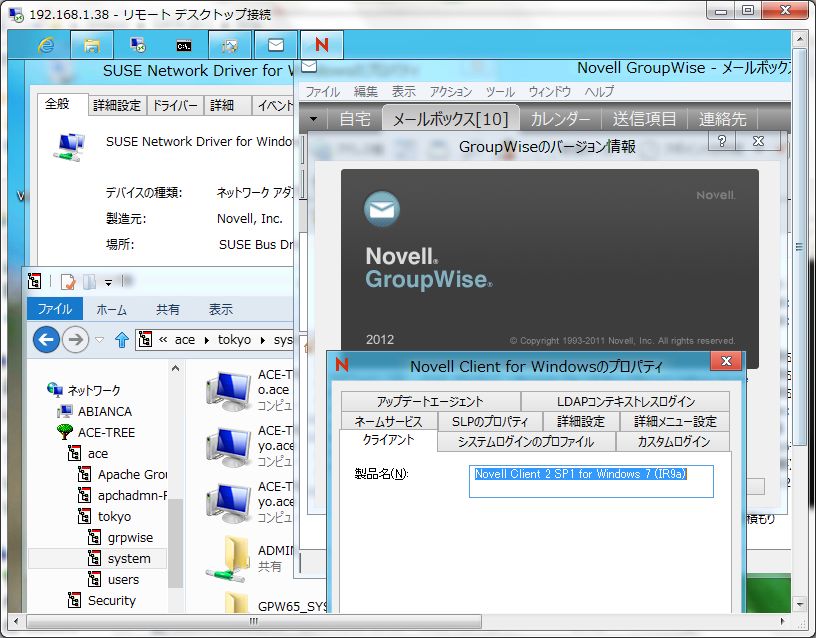Open the GroupWise ファイル menu
This screenshot has width=816, height=638.
[x=322, y=92]
